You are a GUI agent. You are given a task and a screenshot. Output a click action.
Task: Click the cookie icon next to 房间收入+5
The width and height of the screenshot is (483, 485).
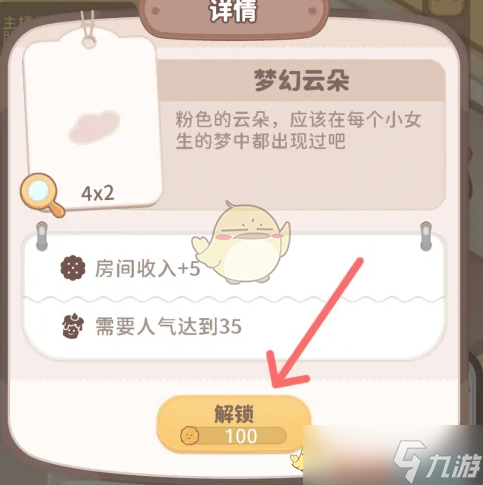pos(73,268)
